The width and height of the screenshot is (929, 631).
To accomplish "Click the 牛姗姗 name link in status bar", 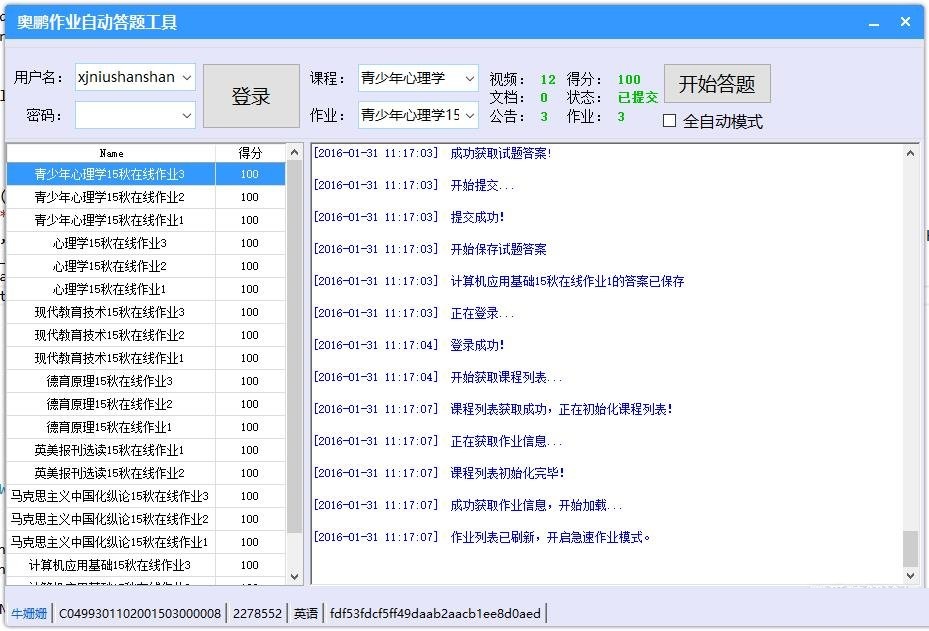I will pyautogui.click(x=29, y=613).
